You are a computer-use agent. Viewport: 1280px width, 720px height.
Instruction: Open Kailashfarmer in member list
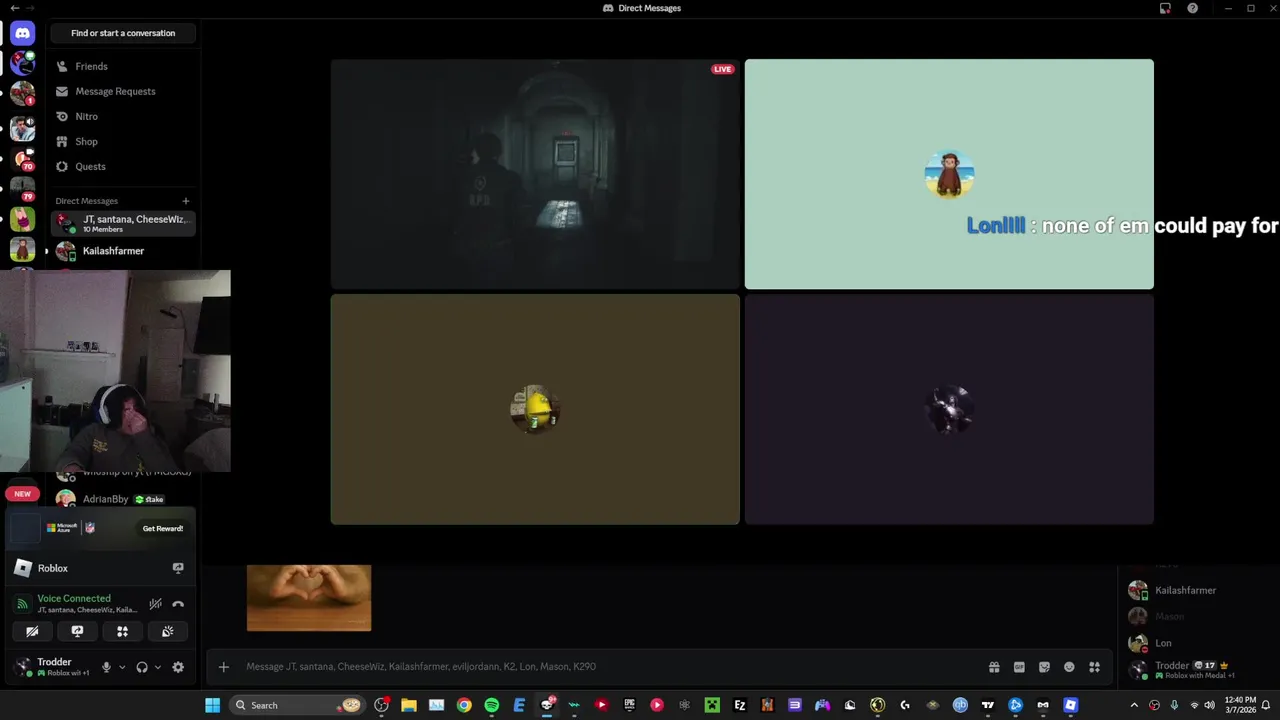click(1188, 590)
